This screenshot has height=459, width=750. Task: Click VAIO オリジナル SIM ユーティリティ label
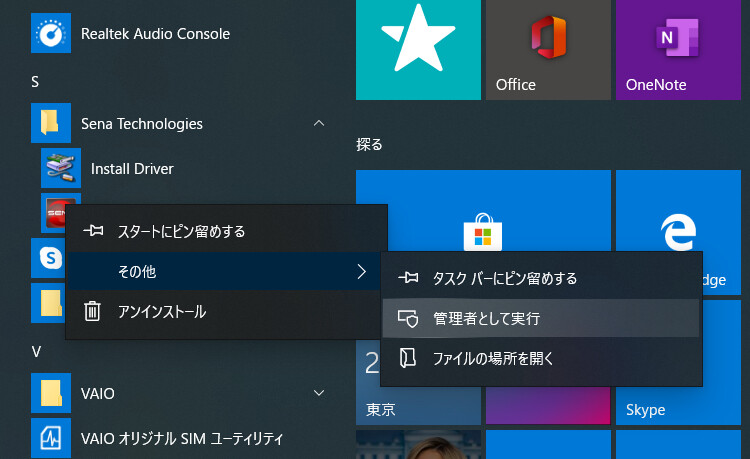[x=182, y=438]
